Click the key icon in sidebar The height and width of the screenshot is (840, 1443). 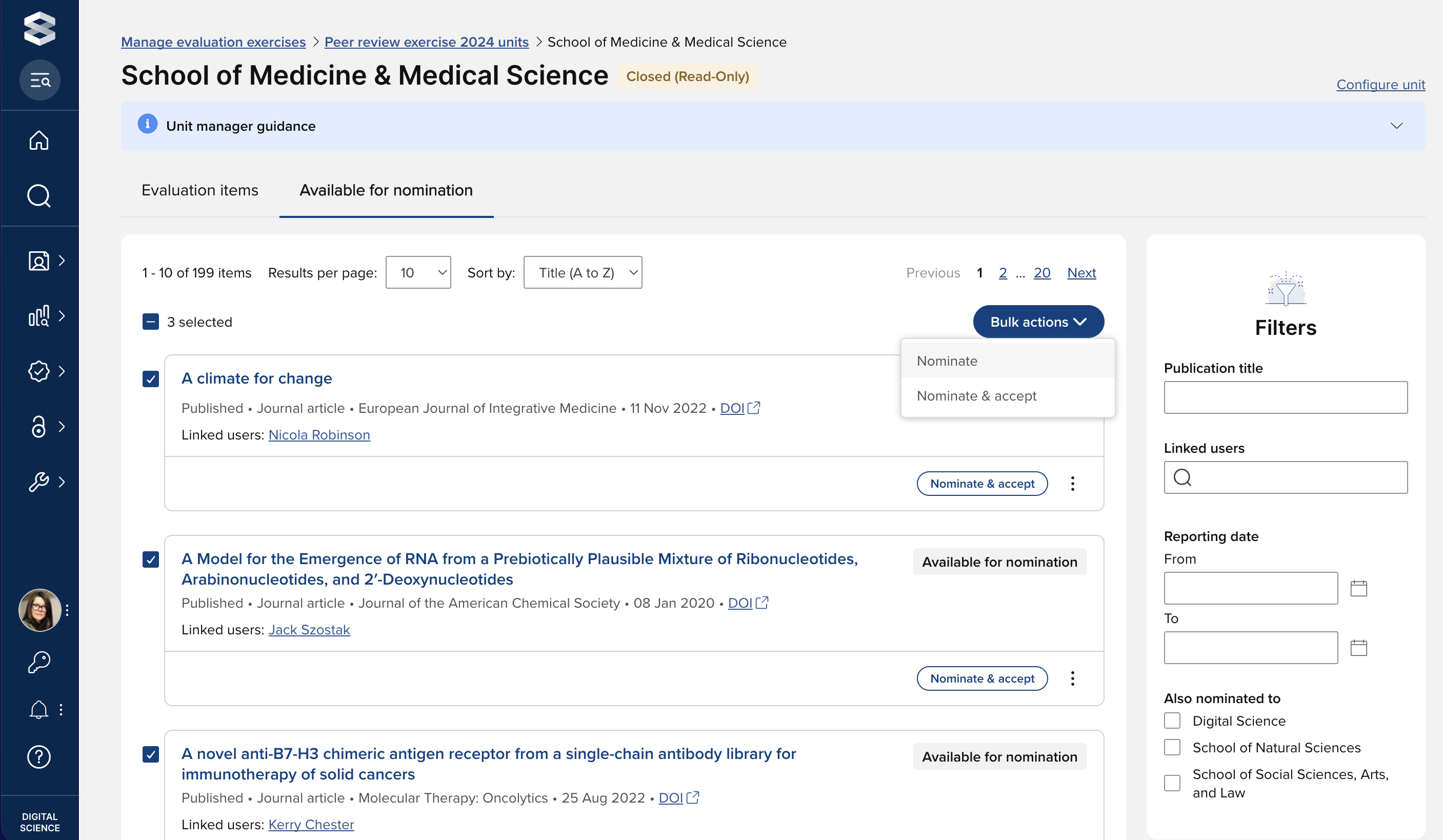39,662
